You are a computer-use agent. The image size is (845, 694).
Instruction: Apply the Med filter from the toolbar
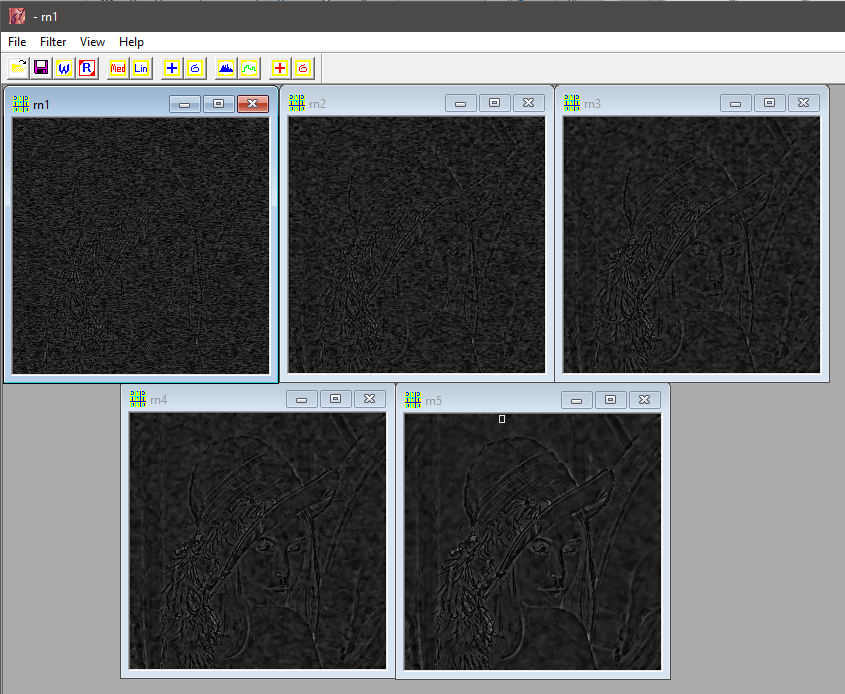click(118, 68)
